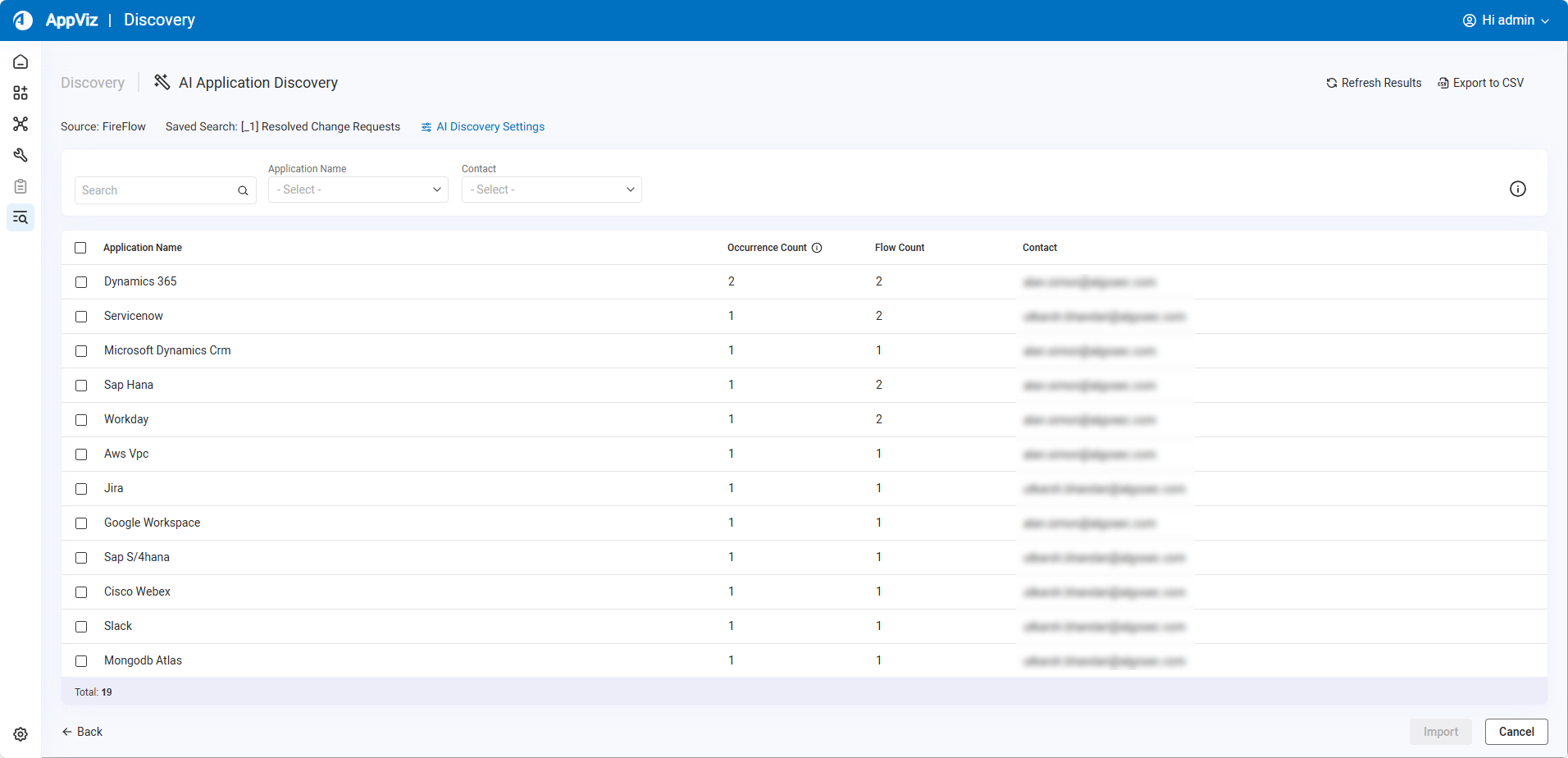Go to the Discovery breadcrumb

click(x=93, y=83)
